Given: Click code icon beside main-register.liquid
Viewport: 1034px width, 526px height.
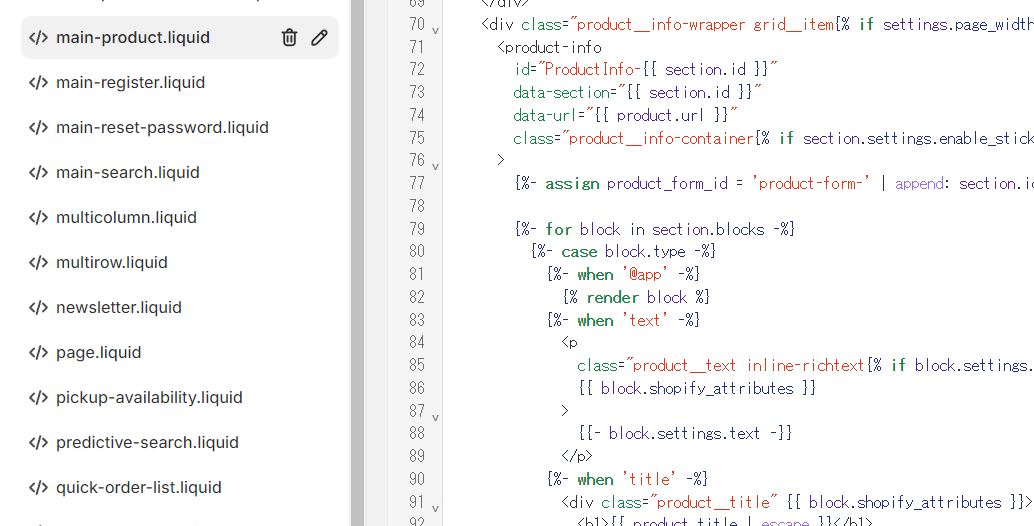Looking at the screenshot, I should (x=38, y=82).
